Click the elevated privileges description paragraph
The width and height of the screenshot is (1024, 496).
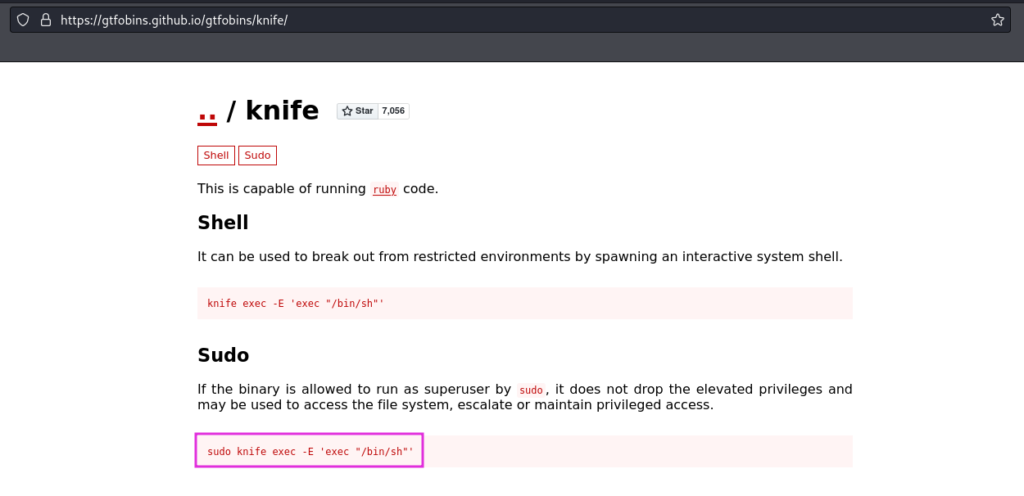524,397
